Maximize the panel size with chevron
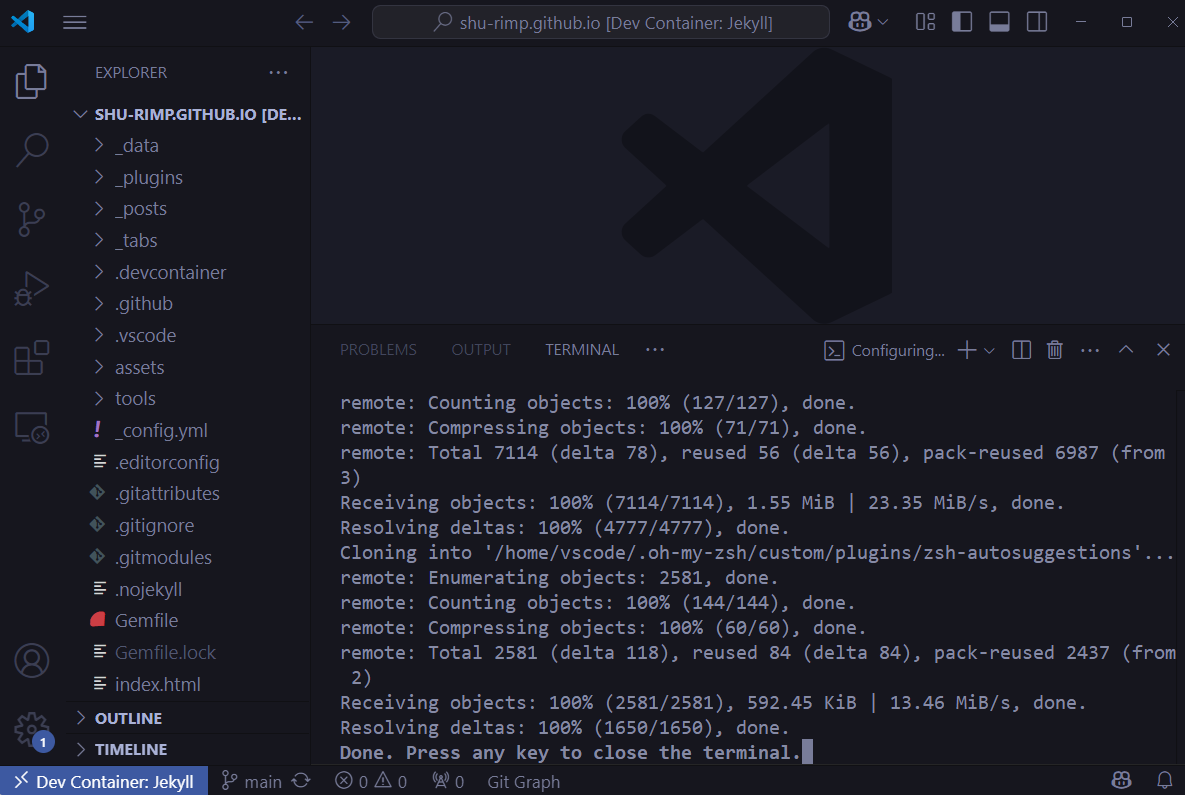 pyautogui.click(x=1126, y=349)
